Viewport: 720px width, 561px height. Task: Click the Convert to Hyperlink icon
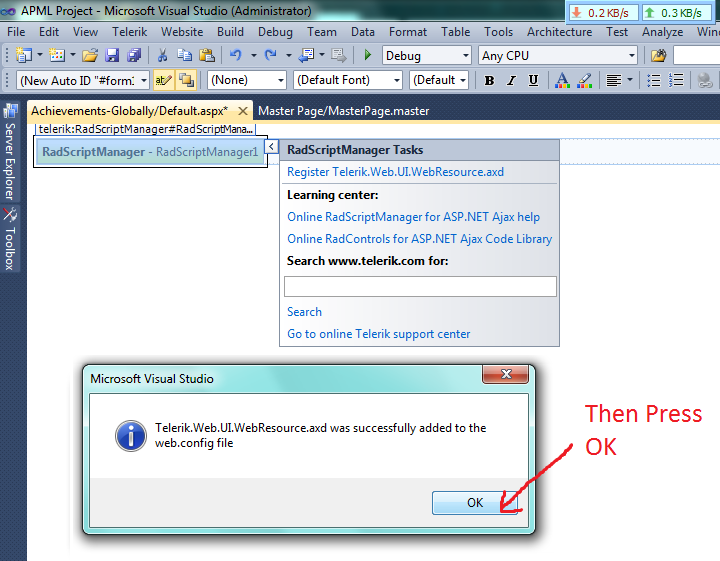coord(705,80)
